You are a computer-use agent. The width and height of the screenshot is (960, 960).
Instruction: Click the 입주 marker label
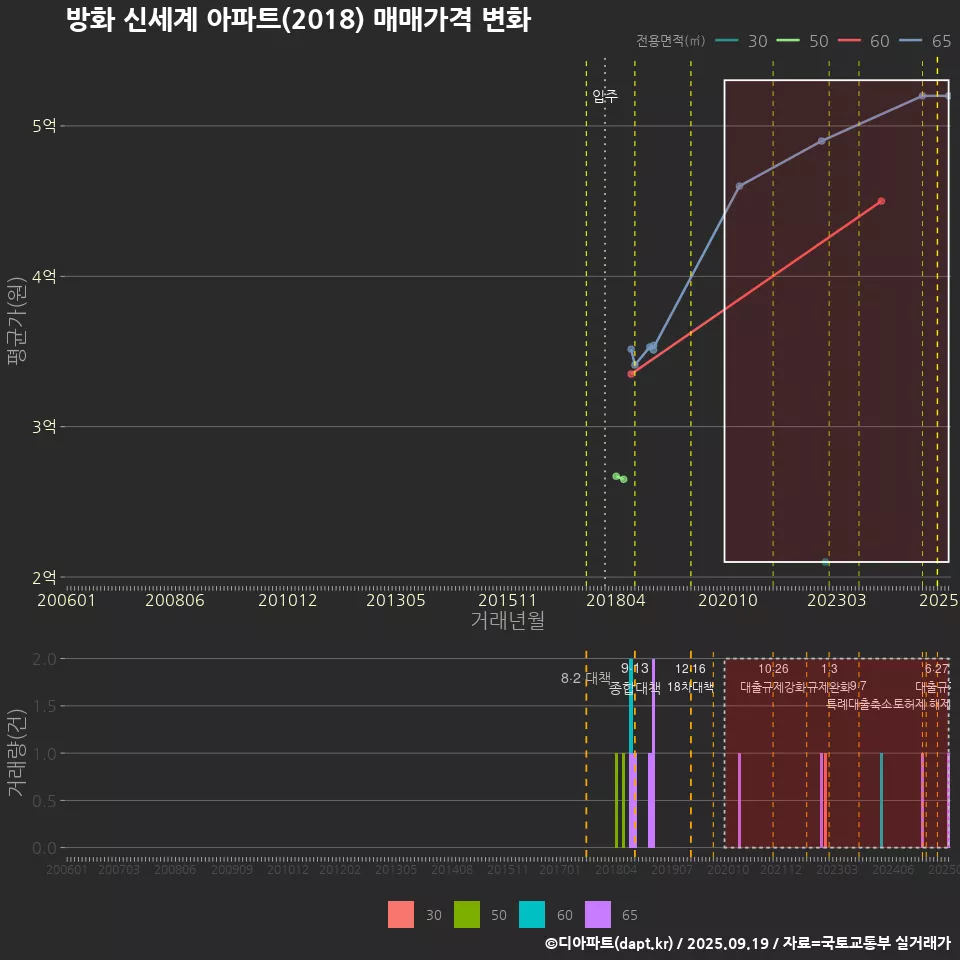pyautogui.click(x=605, y=96)
